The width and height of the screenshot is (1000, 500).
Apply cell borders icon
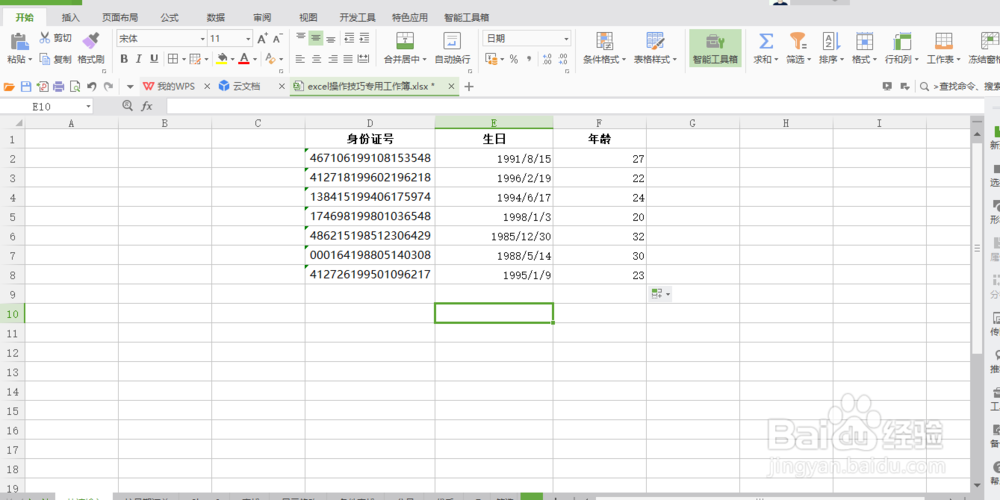(172, 59)
